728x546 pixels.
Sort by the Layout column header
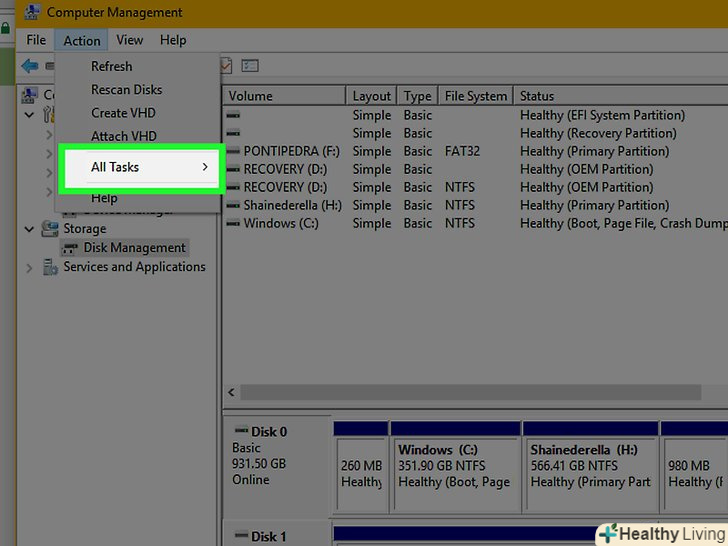(x=371, y=96)
